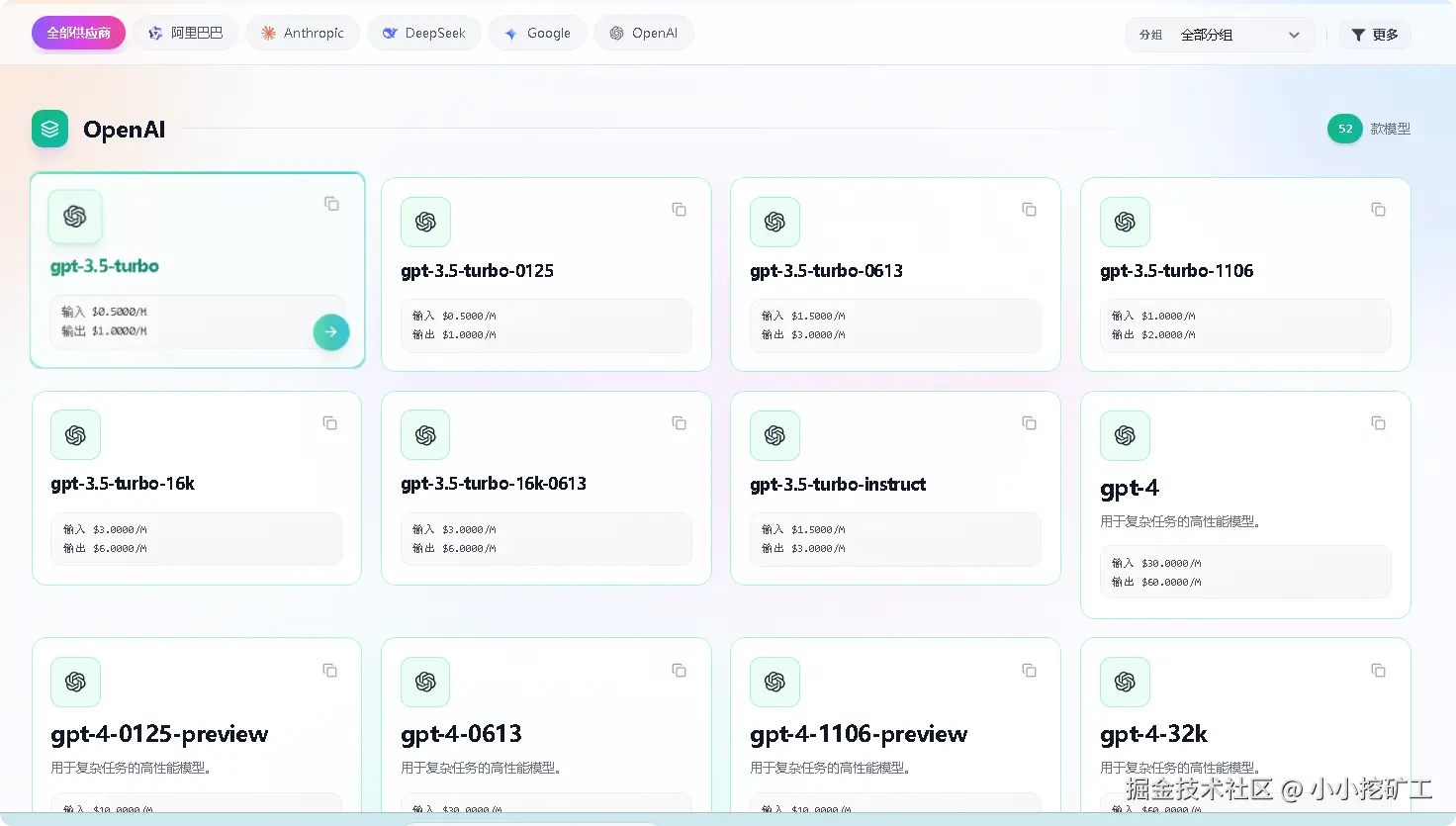
Task: Click the OpenAI logo on gpt-3.5-turbo-0613 card
Action: coord(774,222)
